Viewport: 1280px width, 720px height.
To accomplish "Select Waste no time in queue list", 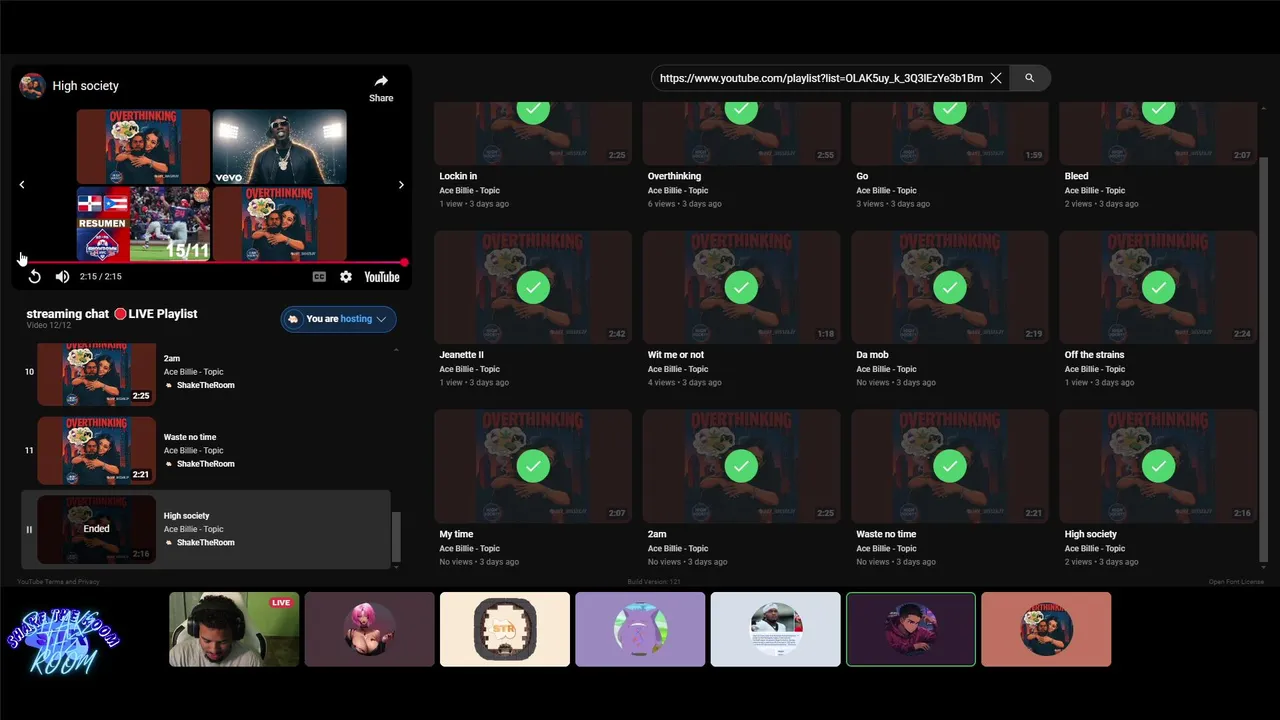I will click(x=206, y=450).
